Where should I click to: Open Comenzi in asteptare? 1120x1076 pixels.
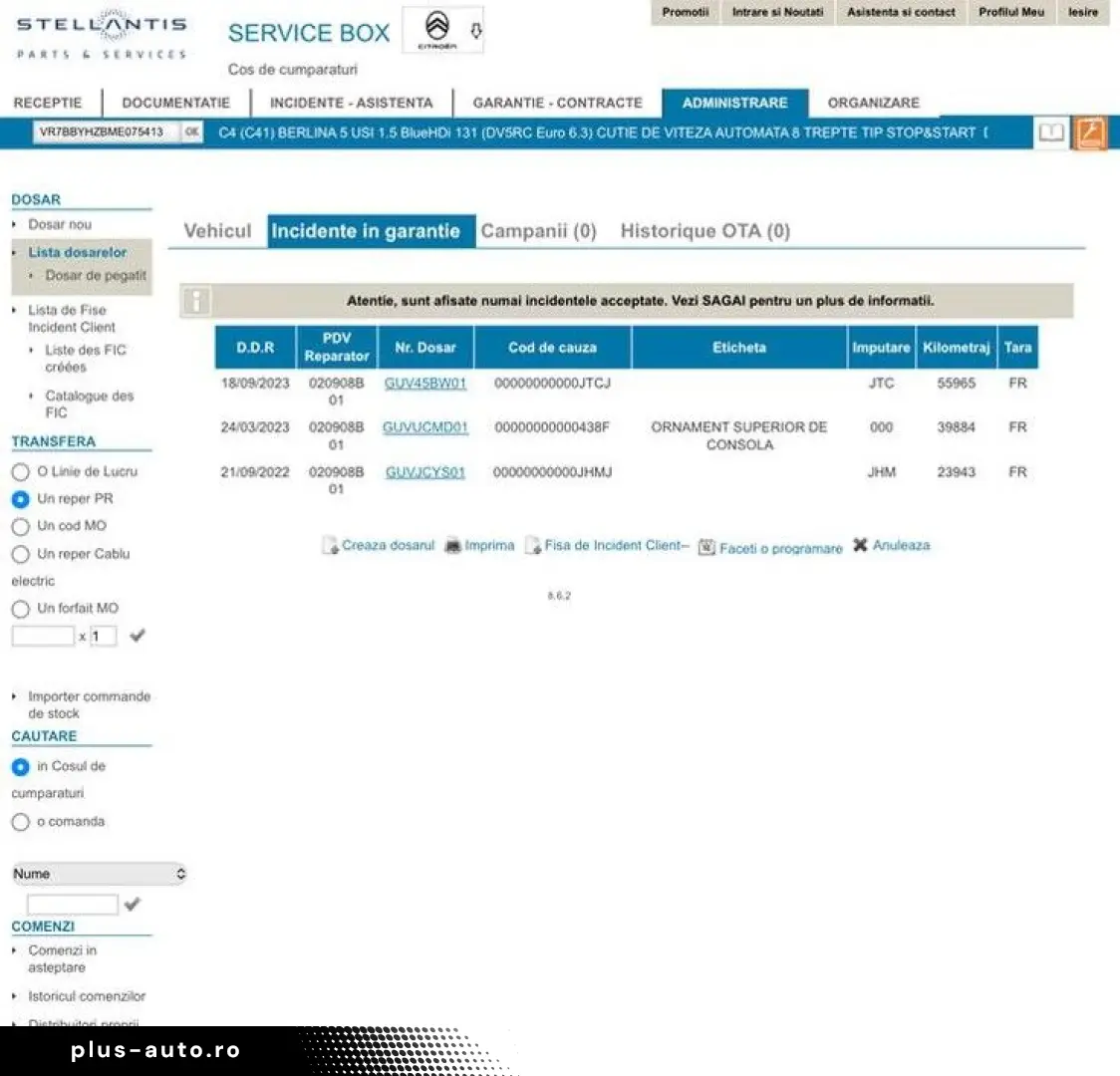pyautogui.click(x=62, y=958)
